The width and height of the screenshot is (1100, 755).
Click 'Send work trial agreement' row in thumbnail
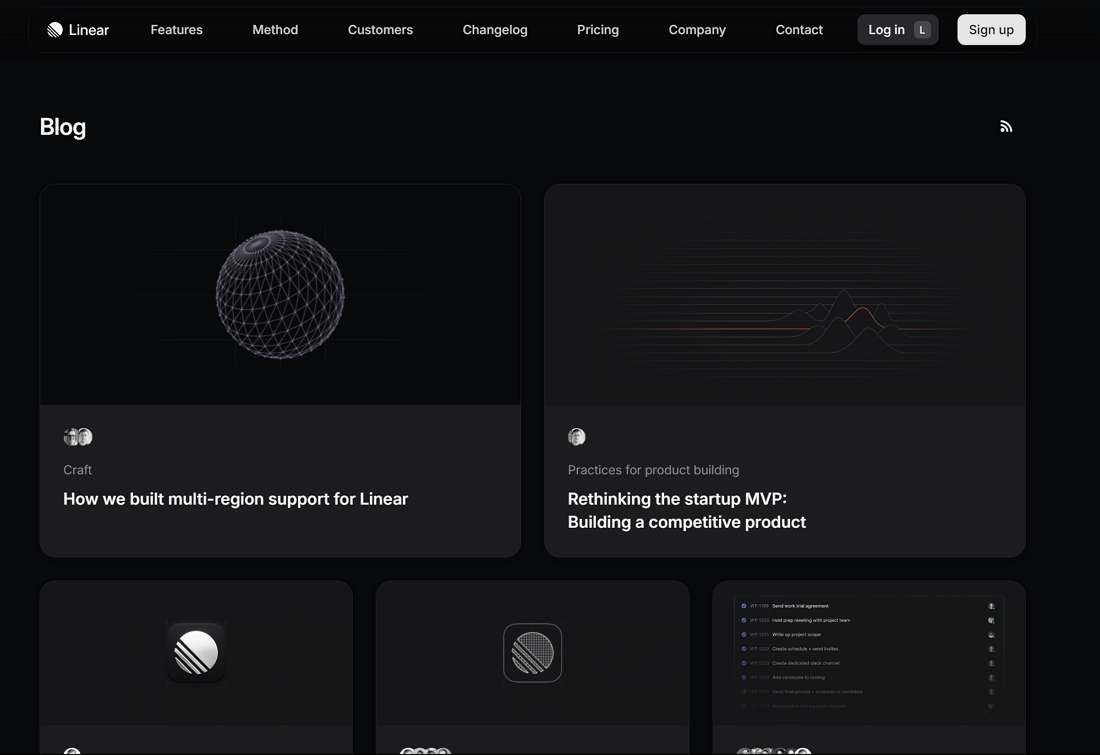click(869, 606)
